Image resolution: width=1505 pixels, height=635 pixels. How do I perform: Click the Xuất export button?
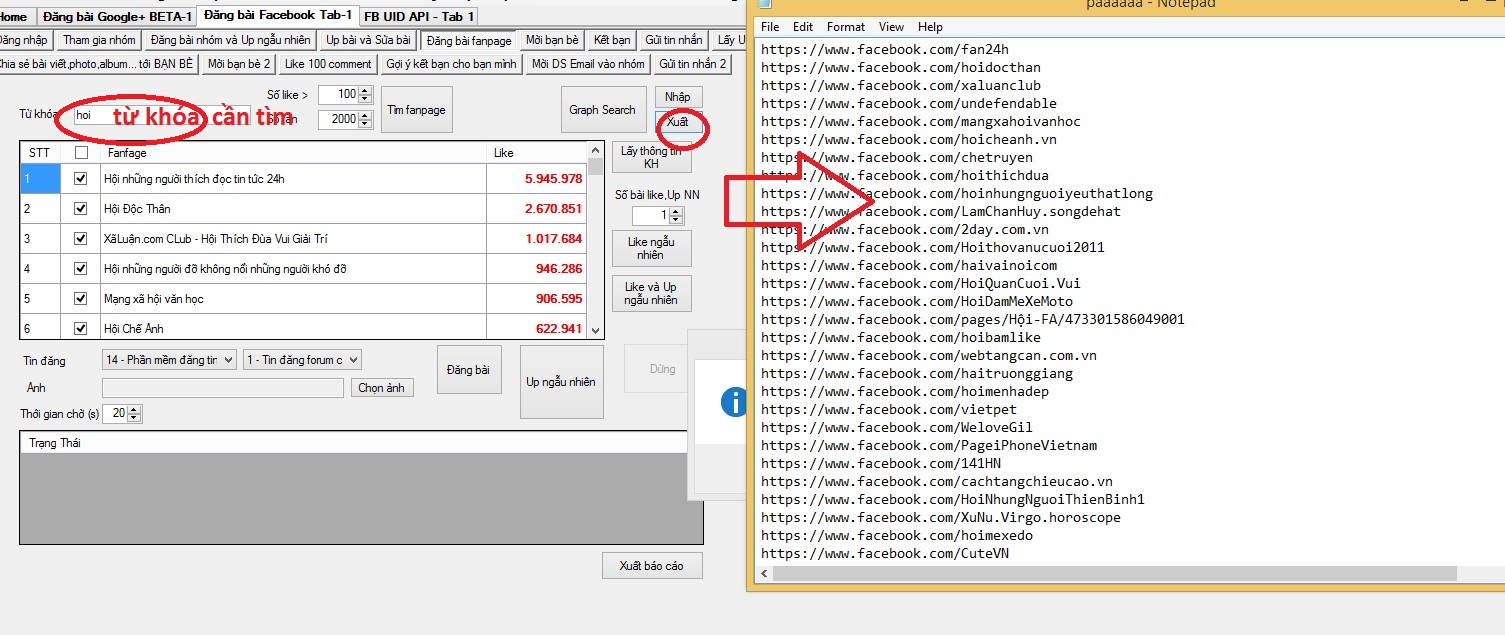click(x=678, y=122)
